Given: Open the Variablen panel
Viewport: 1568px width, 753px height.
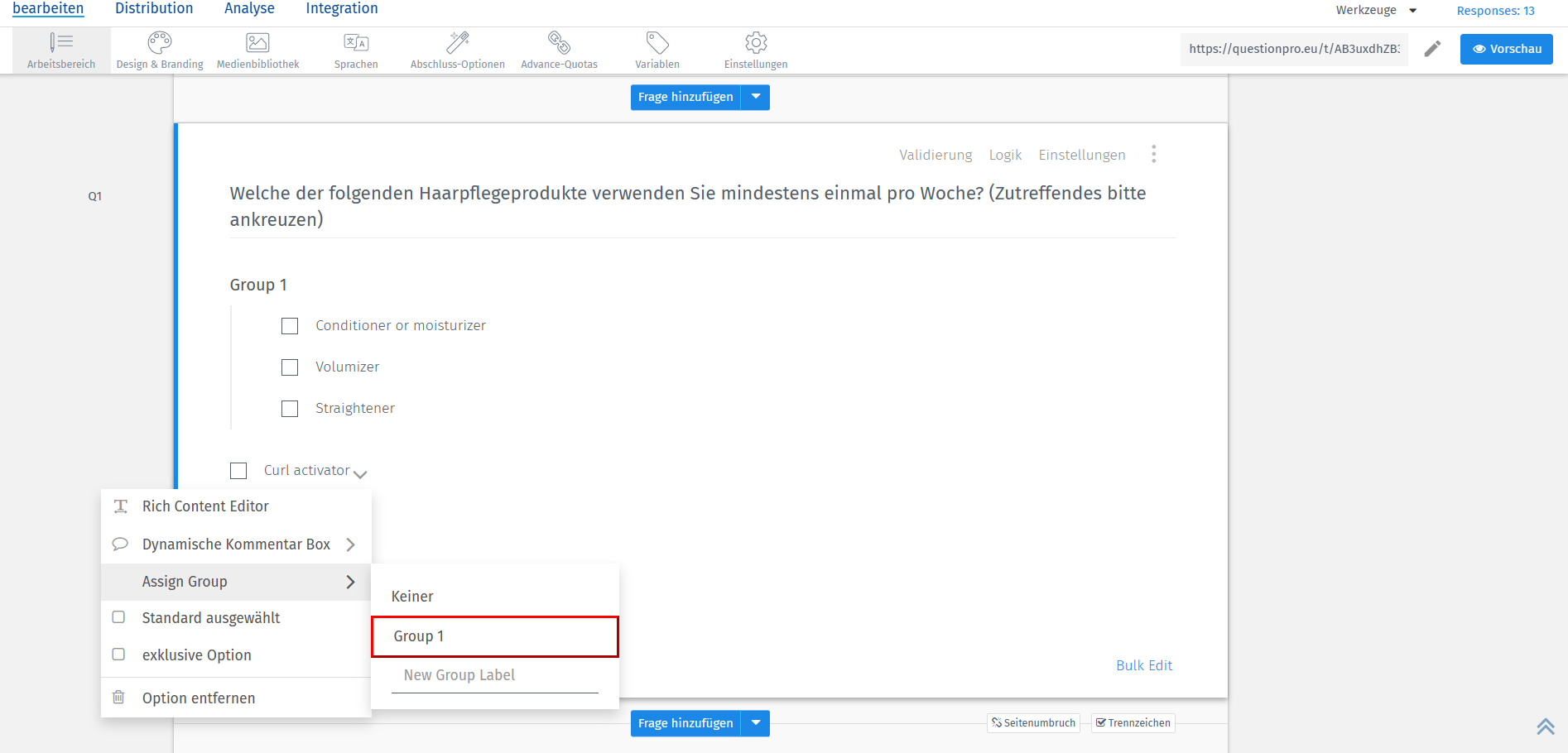Looking at the screenshot, I should point(657,48).
